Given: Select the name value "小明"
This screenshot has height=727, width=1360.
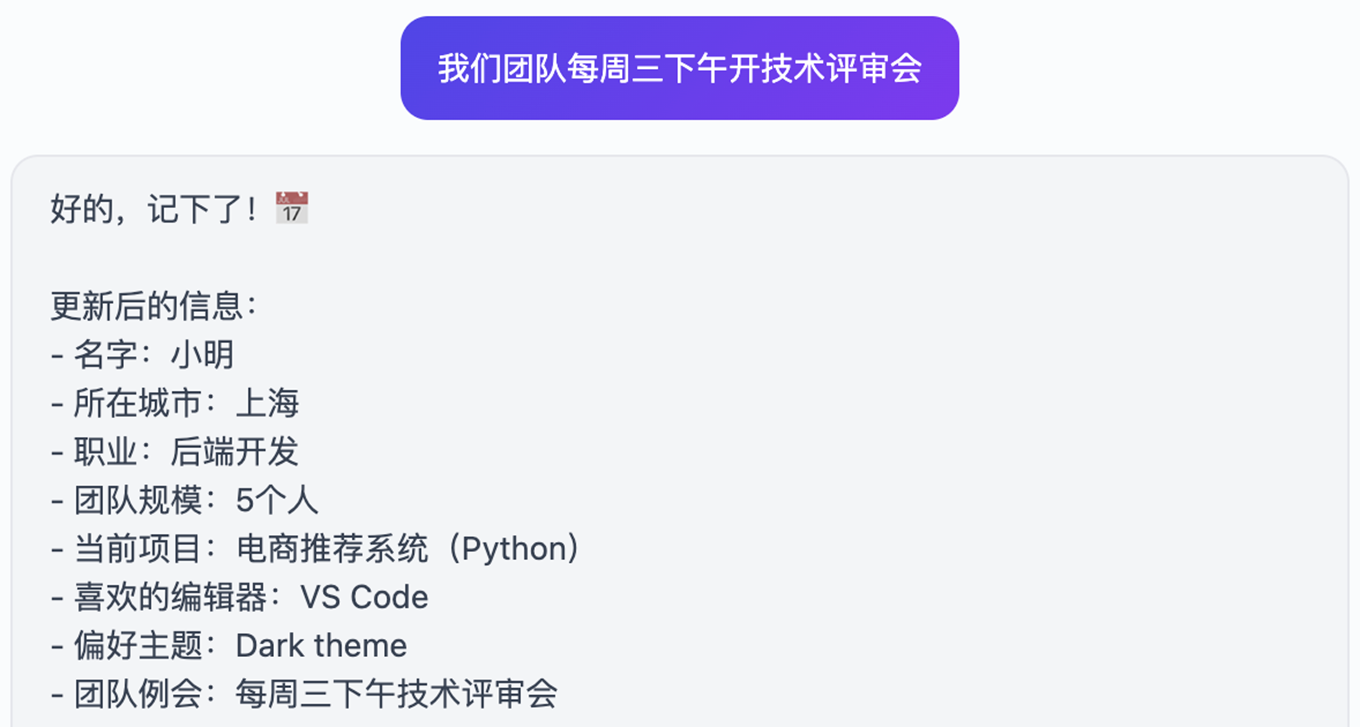Looking at the screenshot, I should click(202, 354).
